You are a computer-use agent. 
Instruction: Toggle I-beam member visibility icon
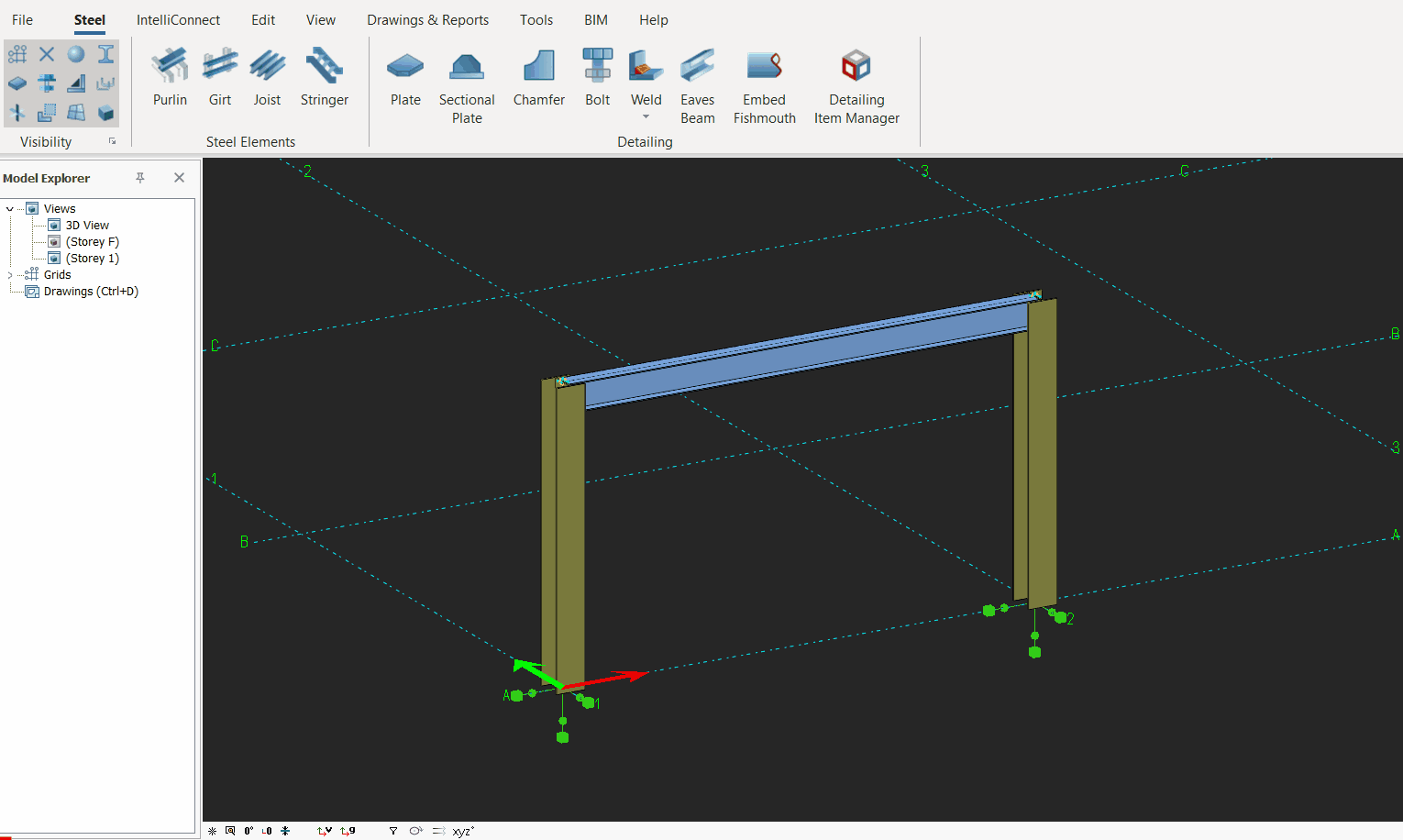pos(106,54)
